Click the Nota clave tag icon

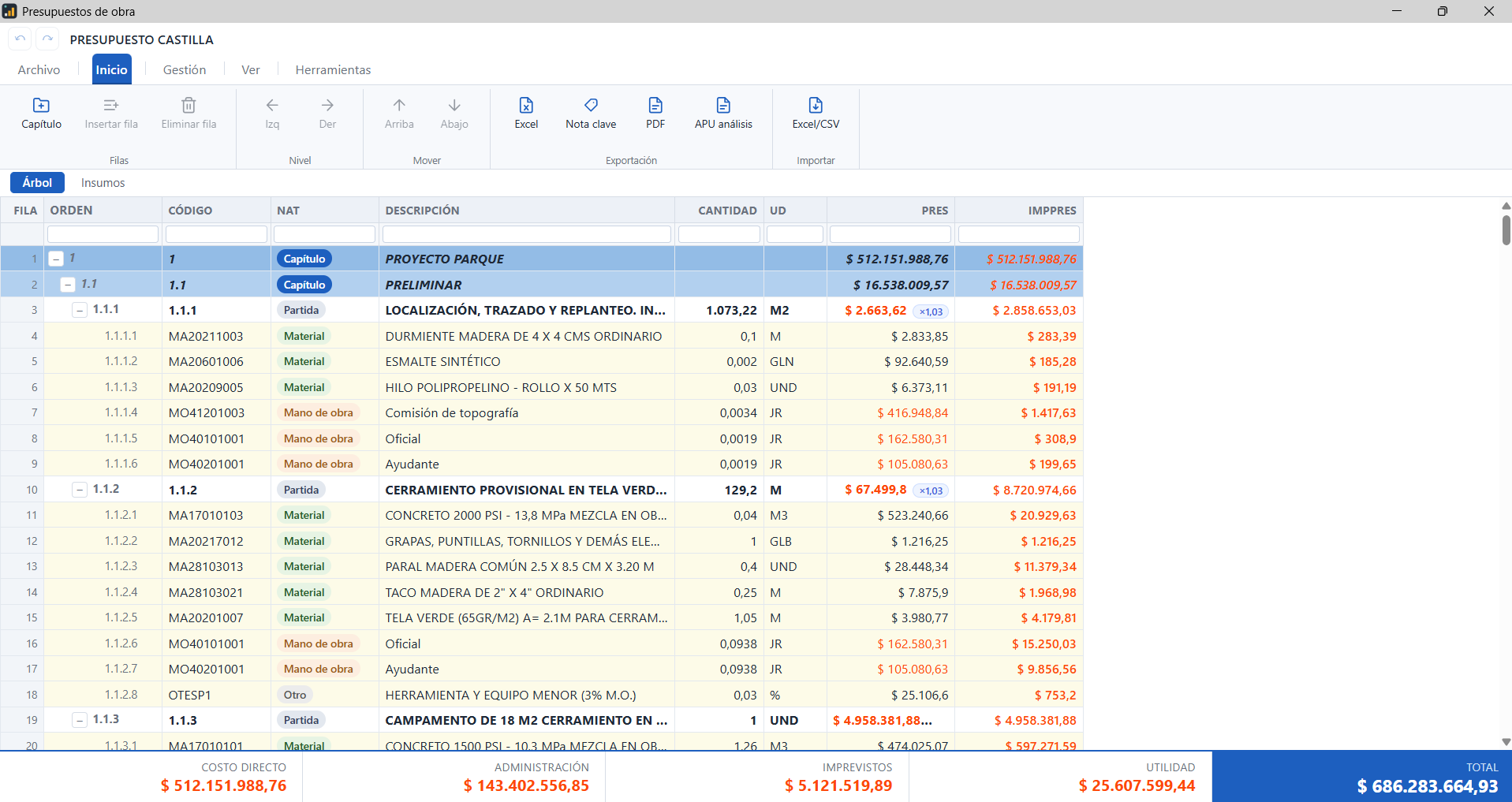(x=591, y=105)
